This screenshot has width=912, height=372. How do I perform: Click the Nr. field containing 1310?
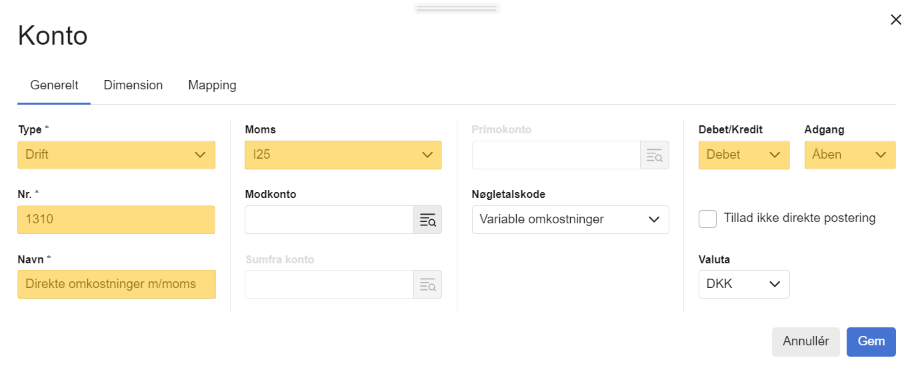(116, 220)
